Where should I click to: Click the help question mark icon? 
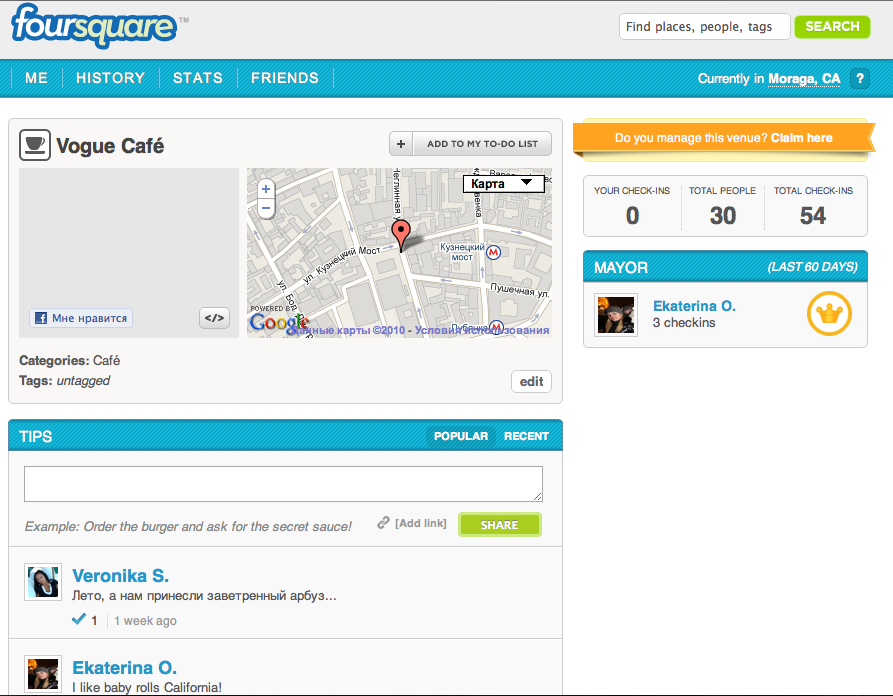click(x=859, y=78)
